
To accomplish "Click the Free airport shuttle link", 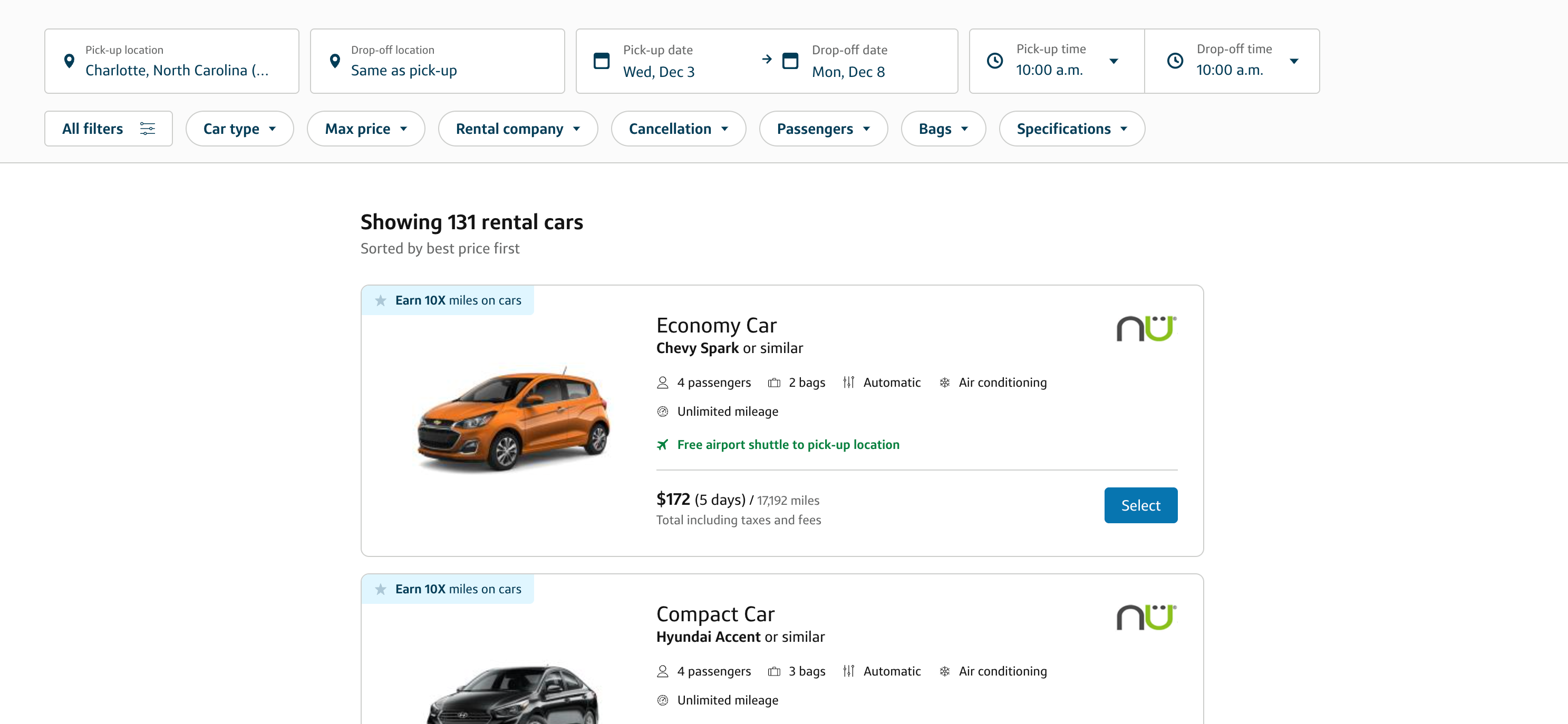I will coord(788,445).
